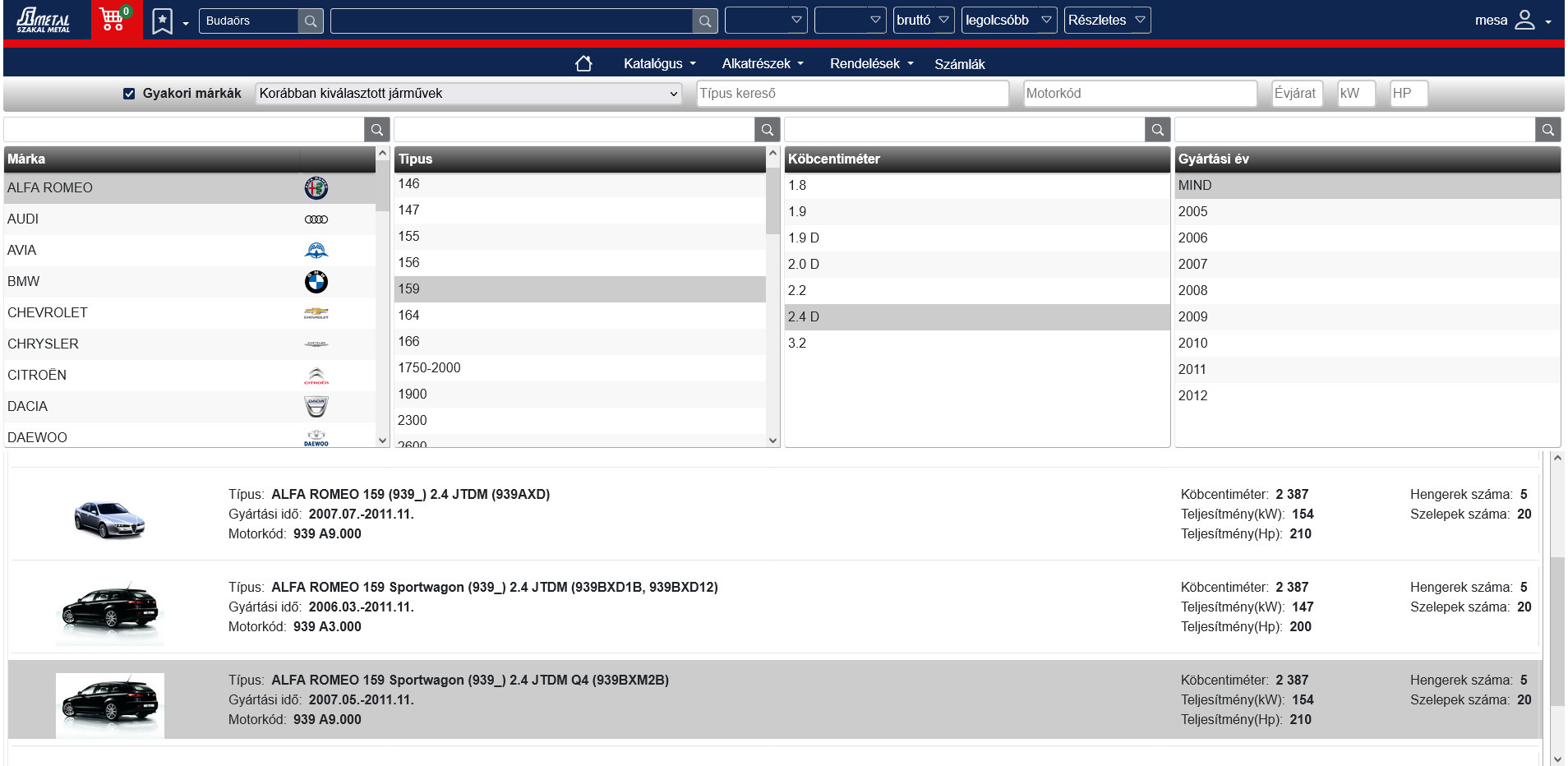1568x766 pixels.
Task: Open the bruttó price dropdown
Action: pos(924,20)
